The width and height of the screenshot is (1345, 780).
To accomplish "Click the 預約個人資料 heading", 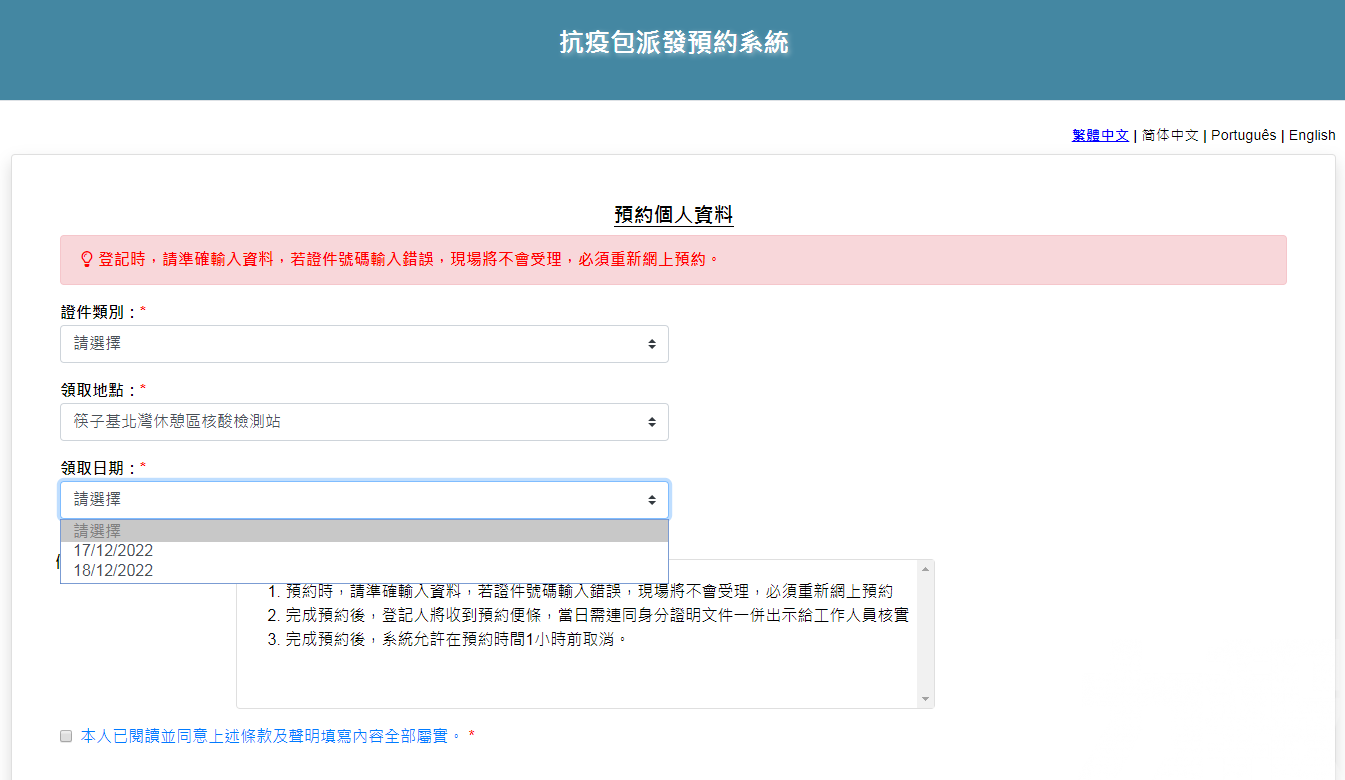I will 673,215.
